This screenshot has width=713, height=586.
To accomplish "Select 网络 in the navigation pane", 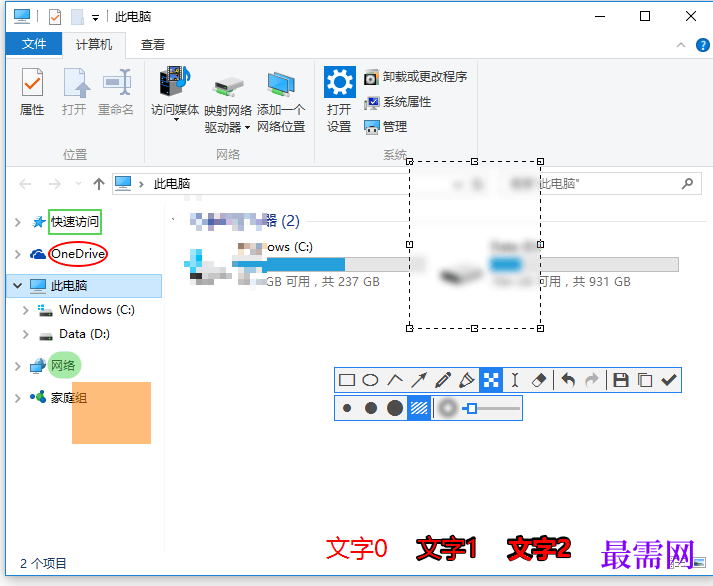I will 63,366.
